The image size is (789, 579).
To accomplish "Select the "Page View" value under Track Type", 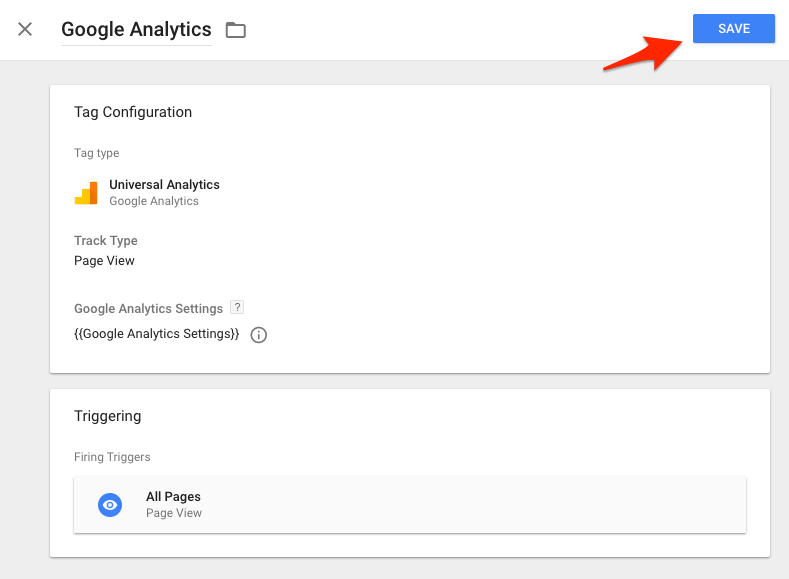I will (104, 261).
